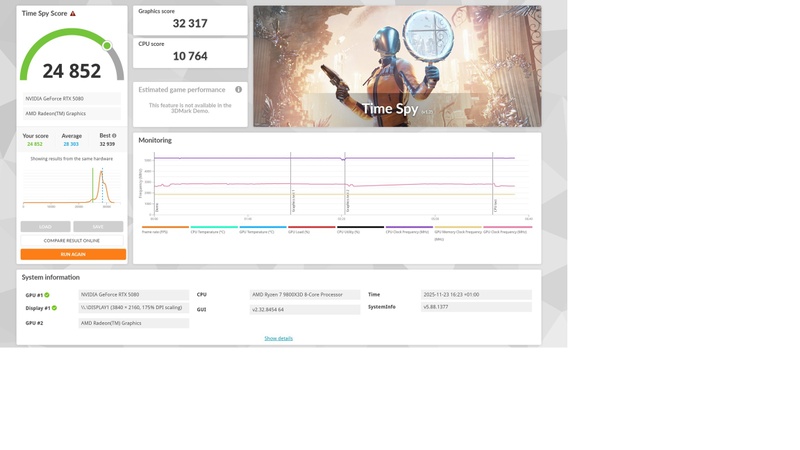
Task: Click the orange RUN AGAIN button
Action: 73,254
